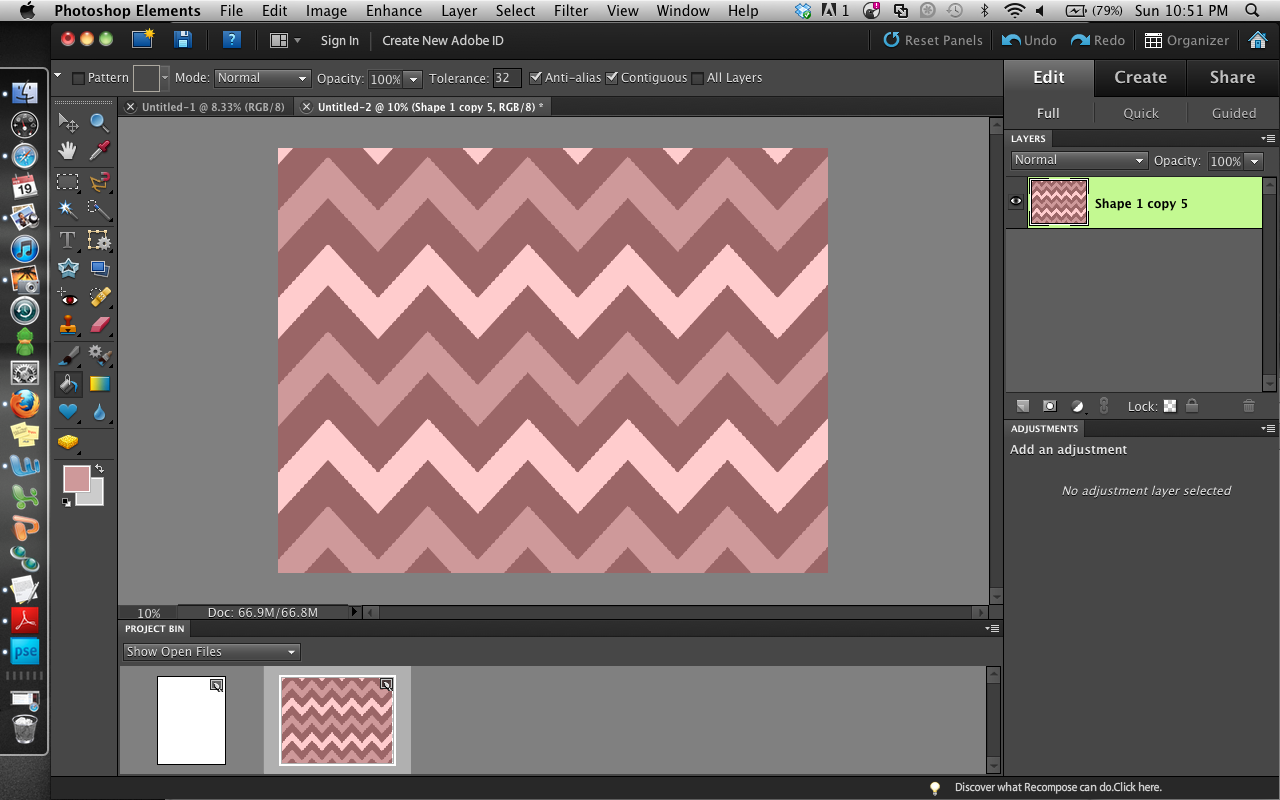Screen dimensions: 1280x800
Task: Switch to the Share tab
Action: pyautogui.click(x=1232, y=77)
